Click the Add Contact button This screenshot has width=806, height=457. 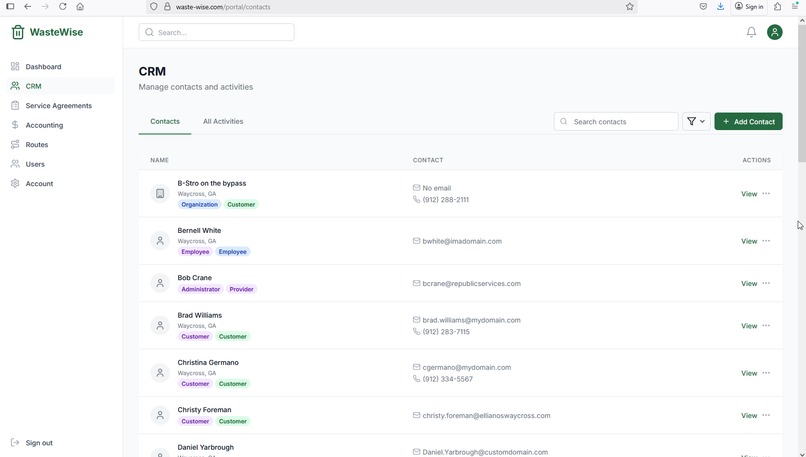[748, 121]
